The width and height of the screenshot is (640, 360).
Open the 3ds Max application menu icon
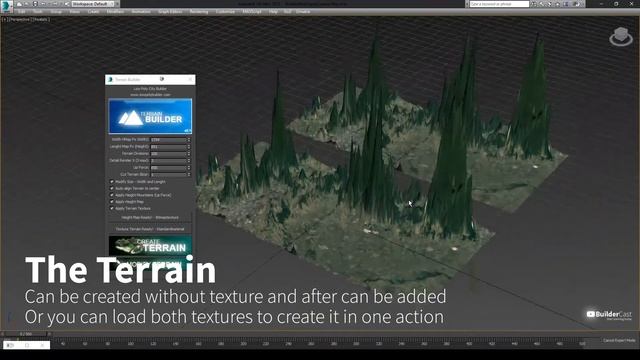coord(7,6)
